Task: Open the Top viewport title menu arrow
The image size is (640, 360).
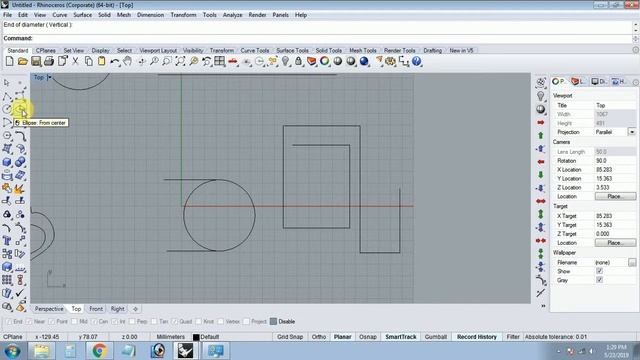Action: point(49,77)
